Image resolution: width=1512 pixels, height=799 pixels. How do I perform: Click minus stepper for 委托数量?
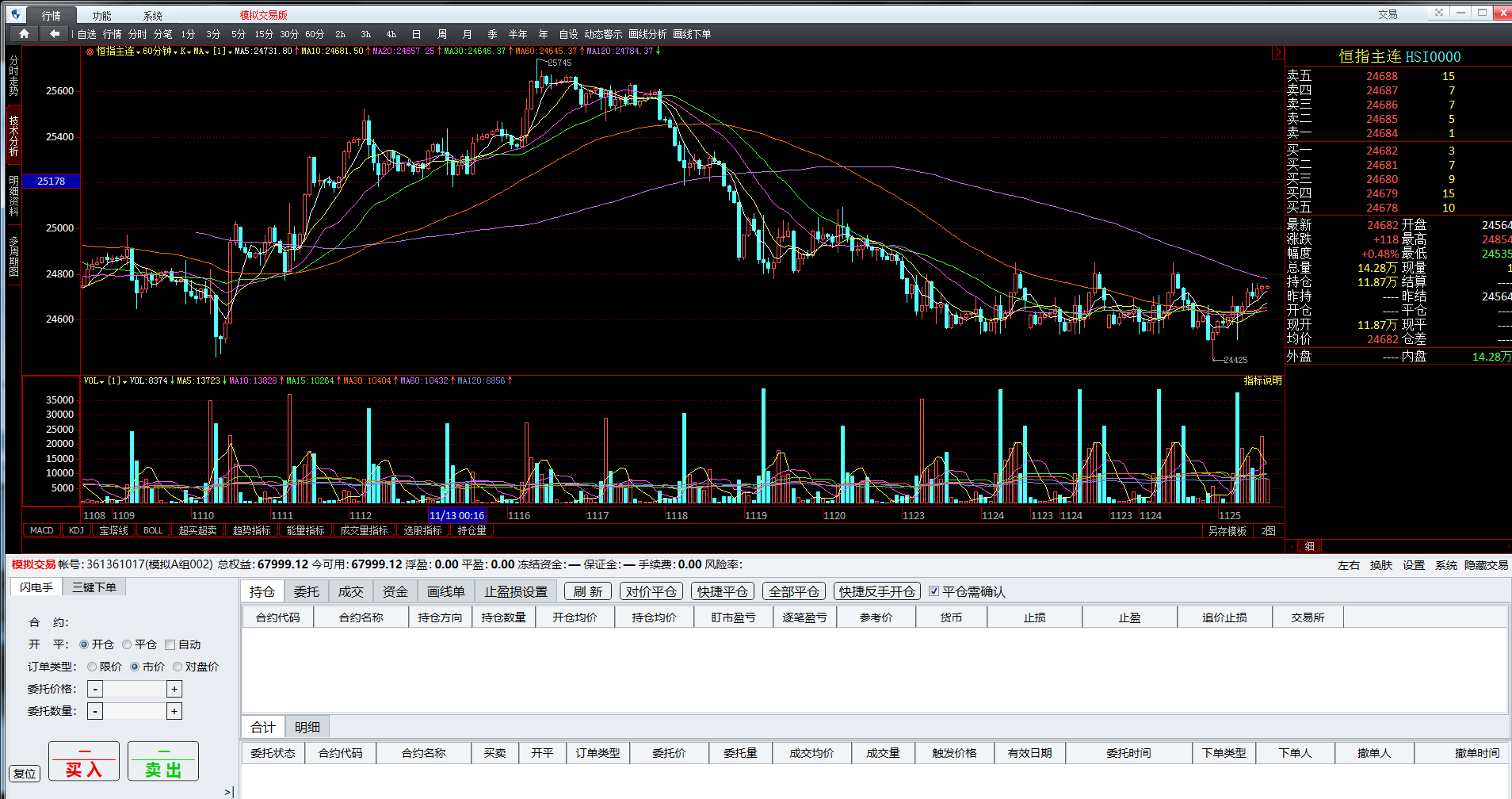[95, 712]
